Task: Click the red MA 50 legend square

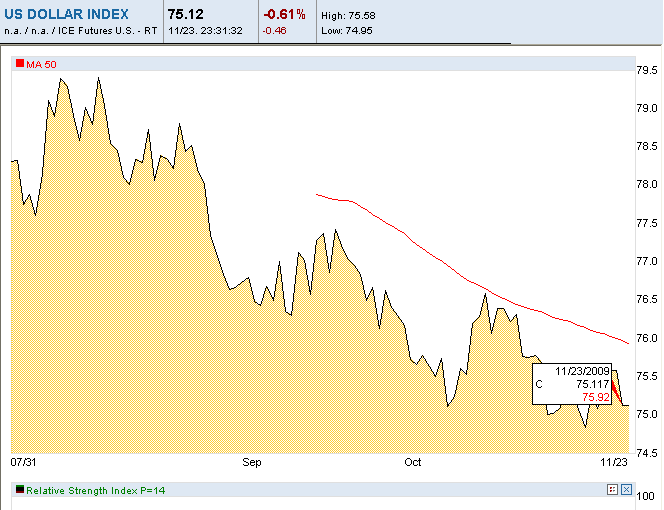Action: 19,64
